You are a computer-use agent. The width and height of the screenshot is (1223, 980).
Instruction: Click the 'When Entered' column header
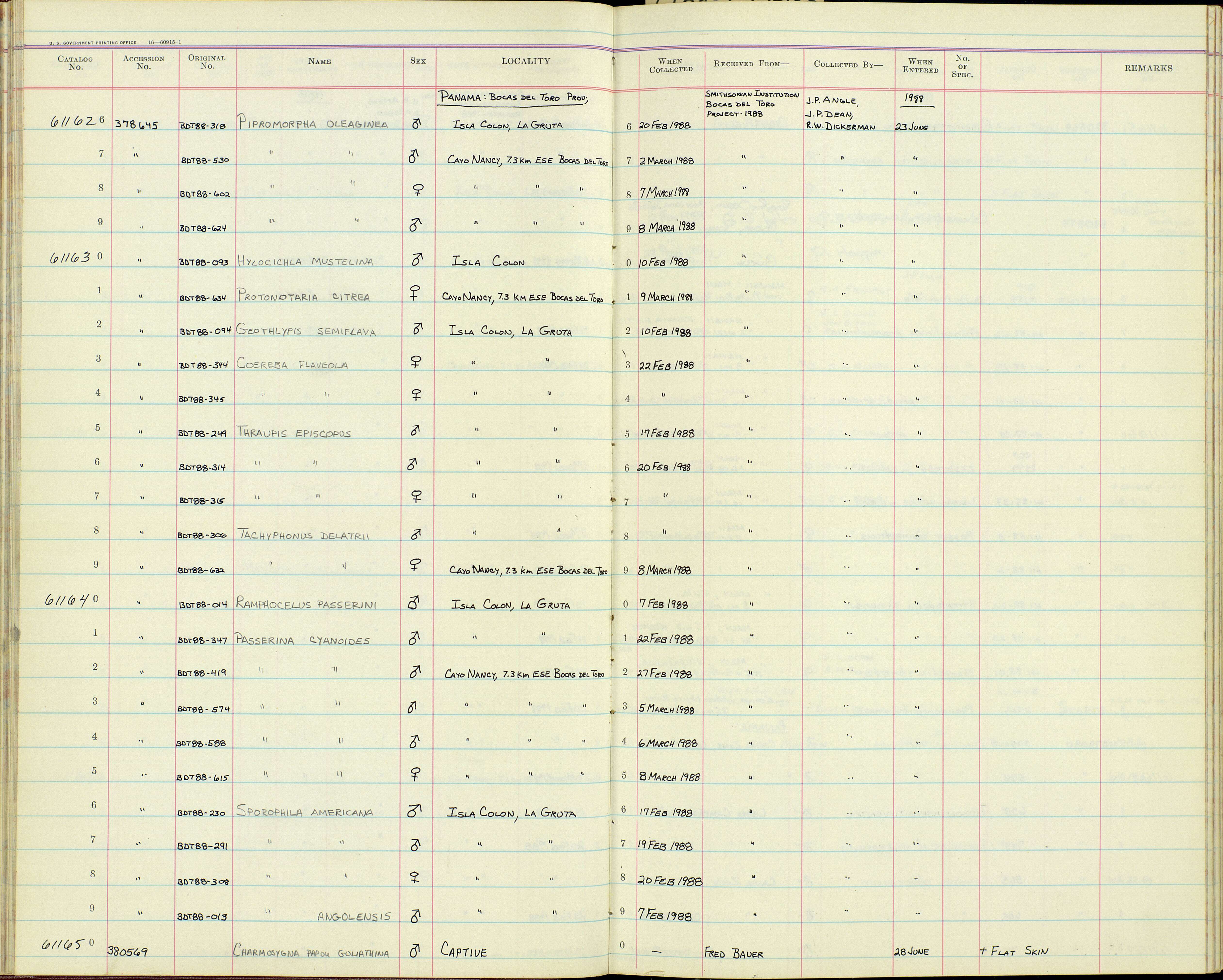pos(920,66)
